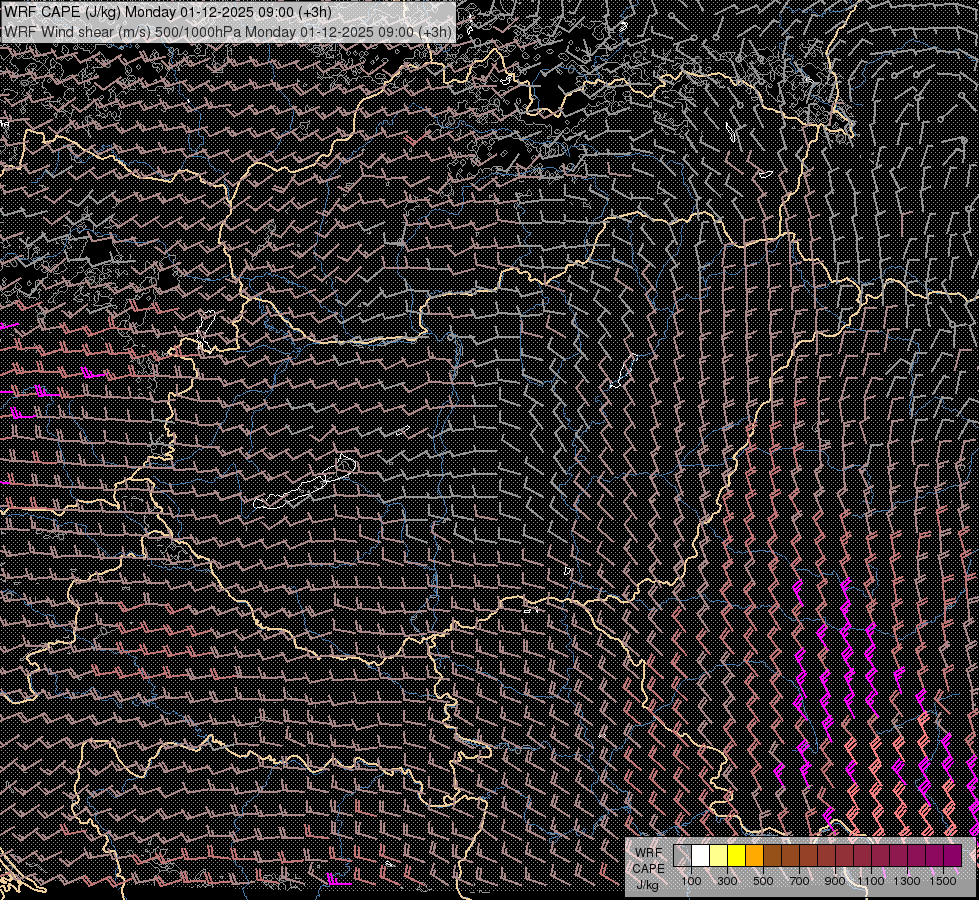Click the WRF Wind shear 500/1000hPa title line
The width and height of the screenshot is (979, 900).
[x=227, y=32]
